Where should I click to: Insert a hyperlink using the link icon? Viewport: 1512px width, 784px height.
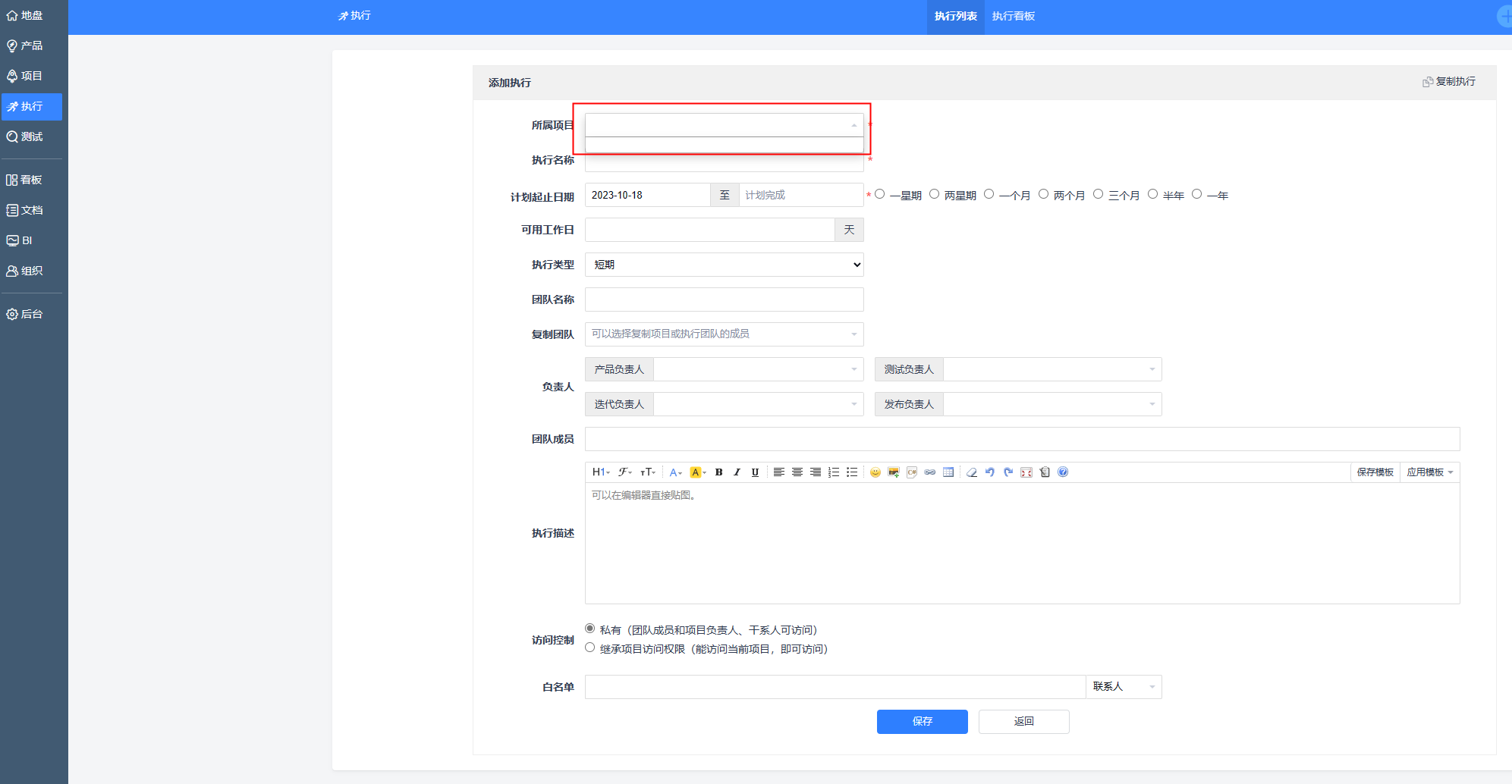[930, 472]
